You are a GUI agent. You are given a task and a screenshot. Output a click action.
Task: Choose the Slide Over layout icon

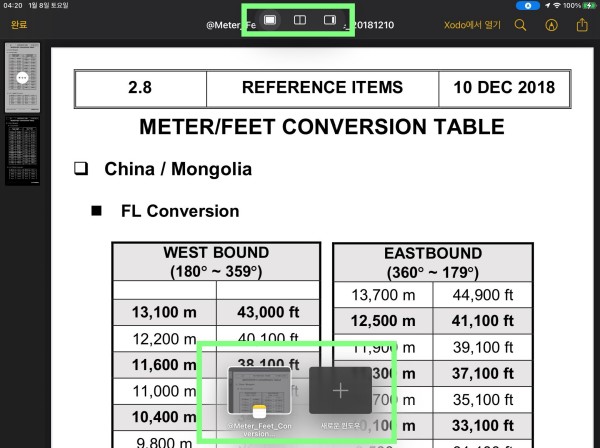click(x=328, y=21)
